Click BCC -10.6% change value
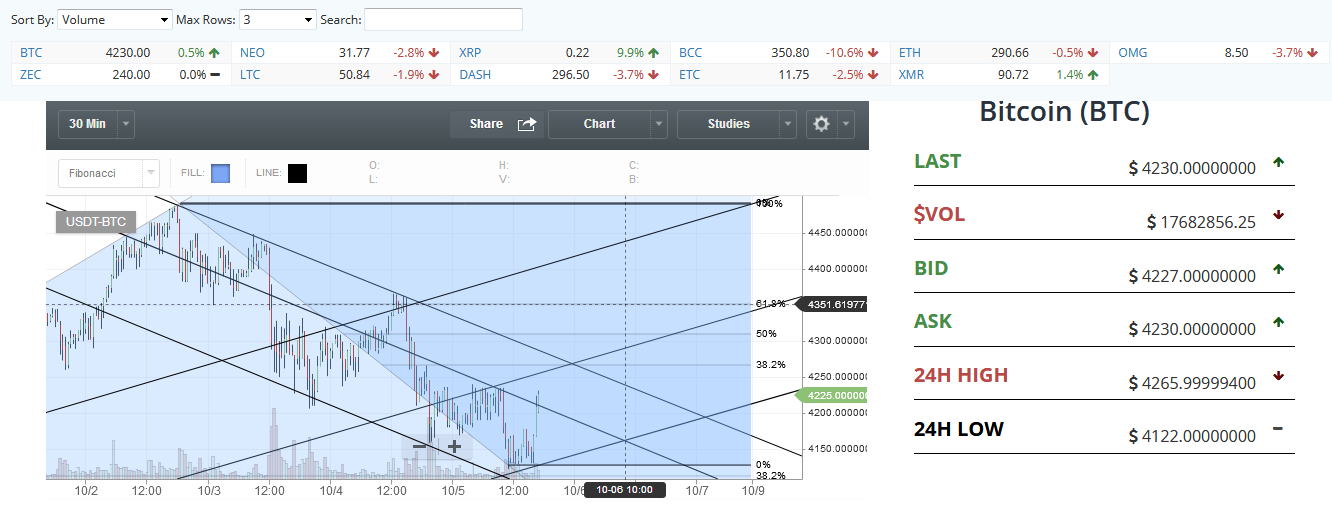 844,53
